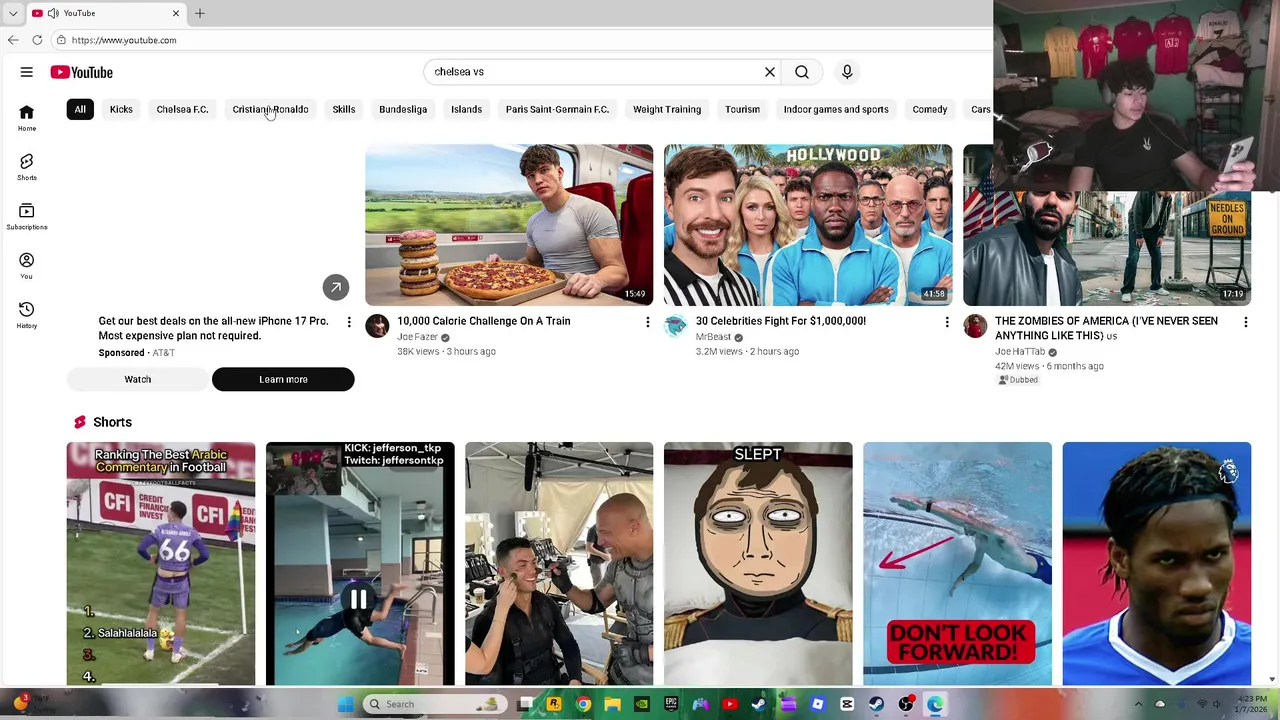The height and width of the screenshot is (720, 1280).
Task: Mute the tab via speaker icon
Action: point(53,13)
